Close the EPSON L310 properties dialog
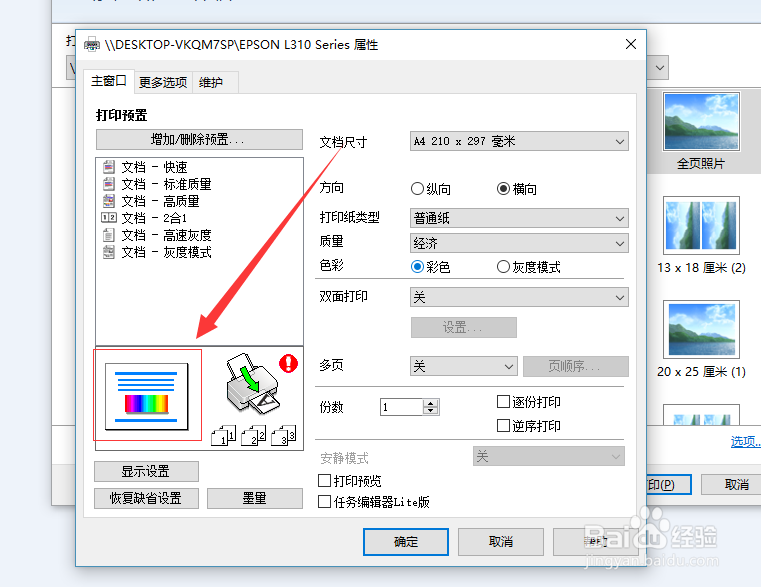 631,44
